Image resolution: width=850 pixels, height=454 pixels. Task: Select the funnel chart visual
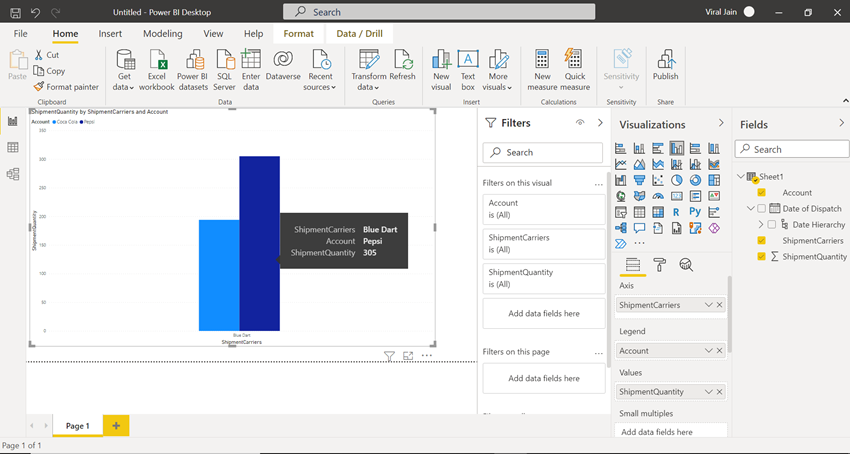(x=640, y=180)
